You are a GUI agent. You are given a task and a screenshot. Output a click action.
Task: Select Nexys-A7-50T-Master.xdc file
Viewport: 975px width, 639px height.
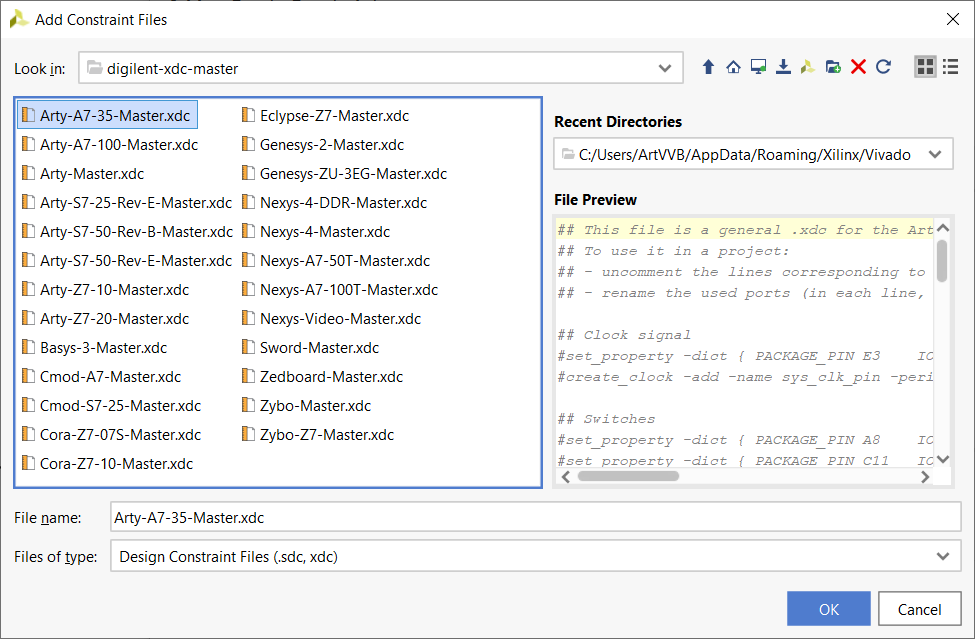(336, 260)
